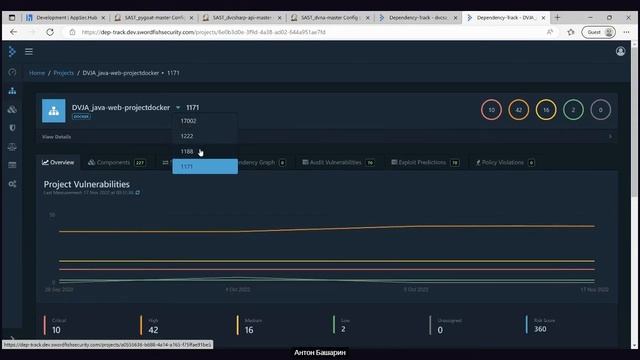Open the tab actions menu icon

click(12, 18)
